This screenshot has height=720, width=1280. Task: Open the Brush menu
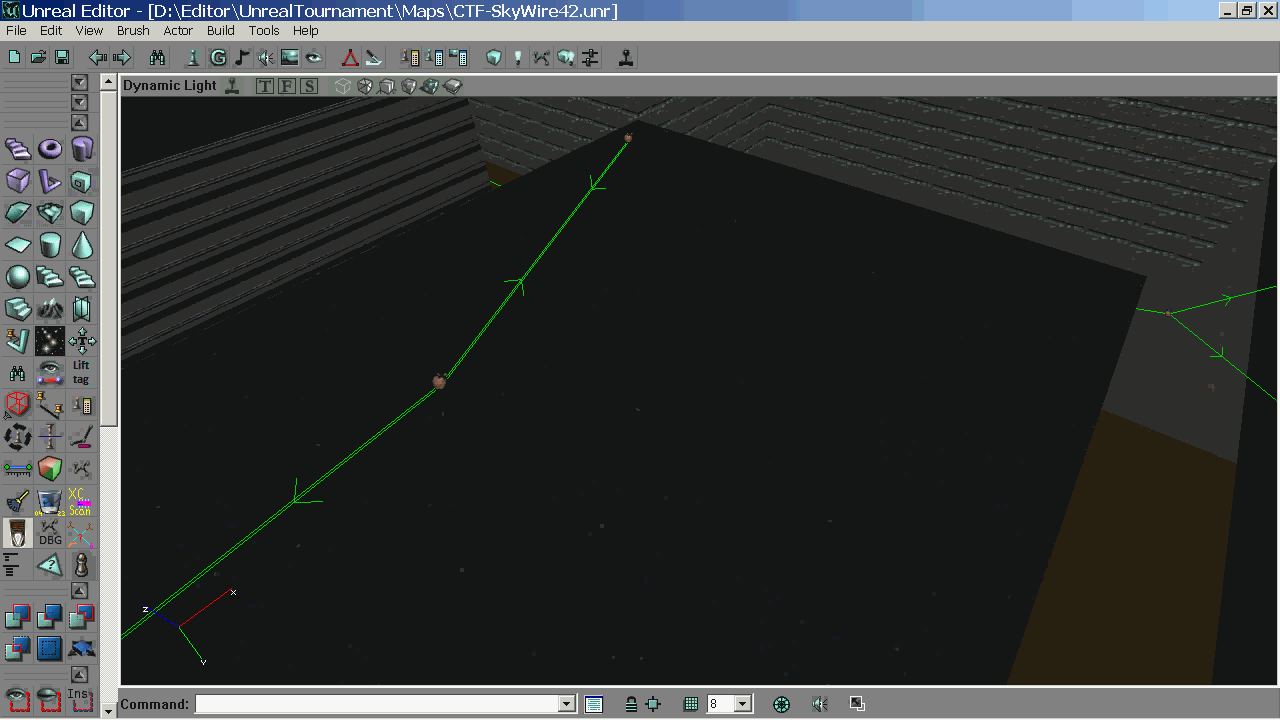[133, 31]
